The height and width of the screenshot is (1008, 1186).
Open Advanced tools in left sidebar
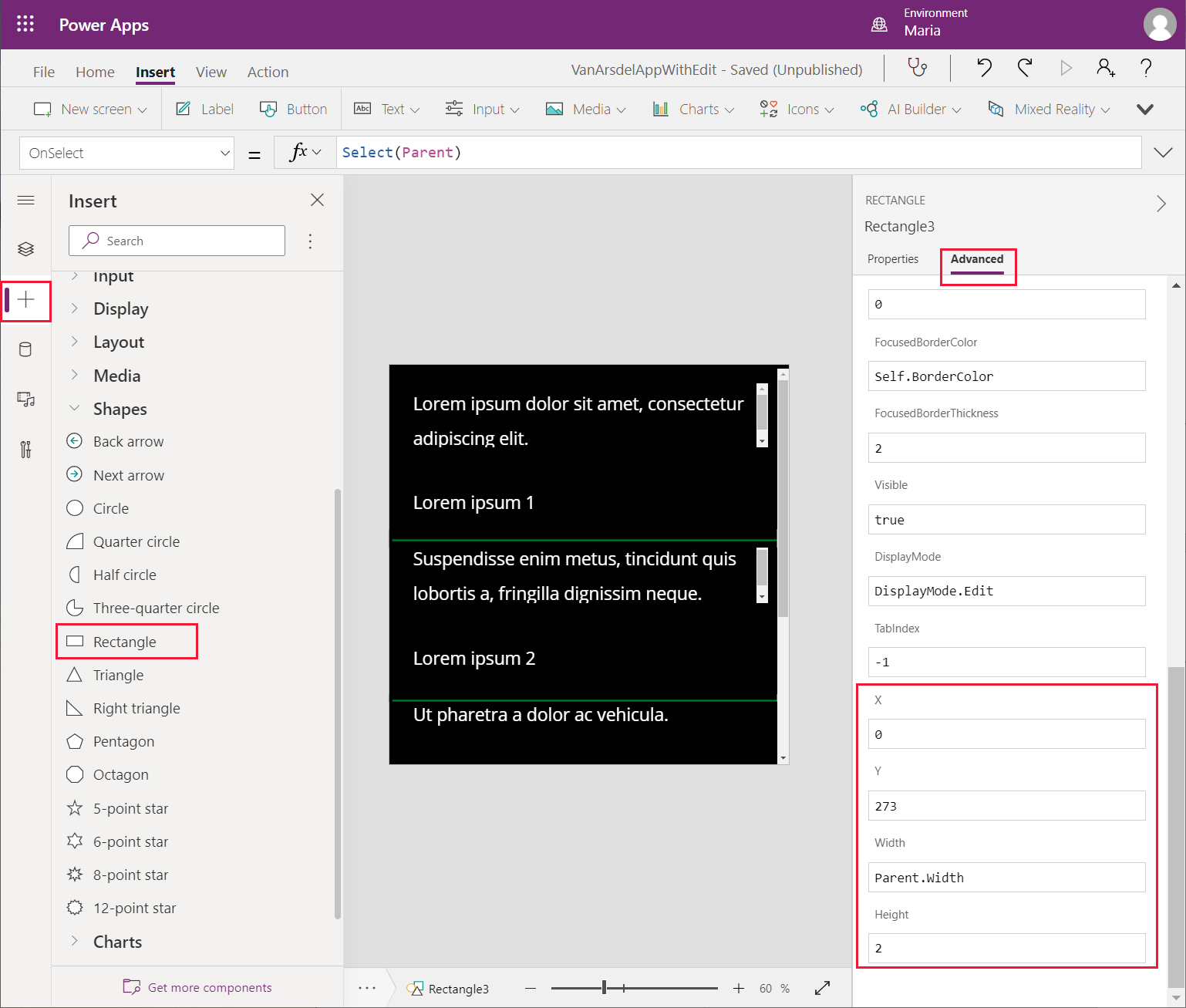pos(25,449)
